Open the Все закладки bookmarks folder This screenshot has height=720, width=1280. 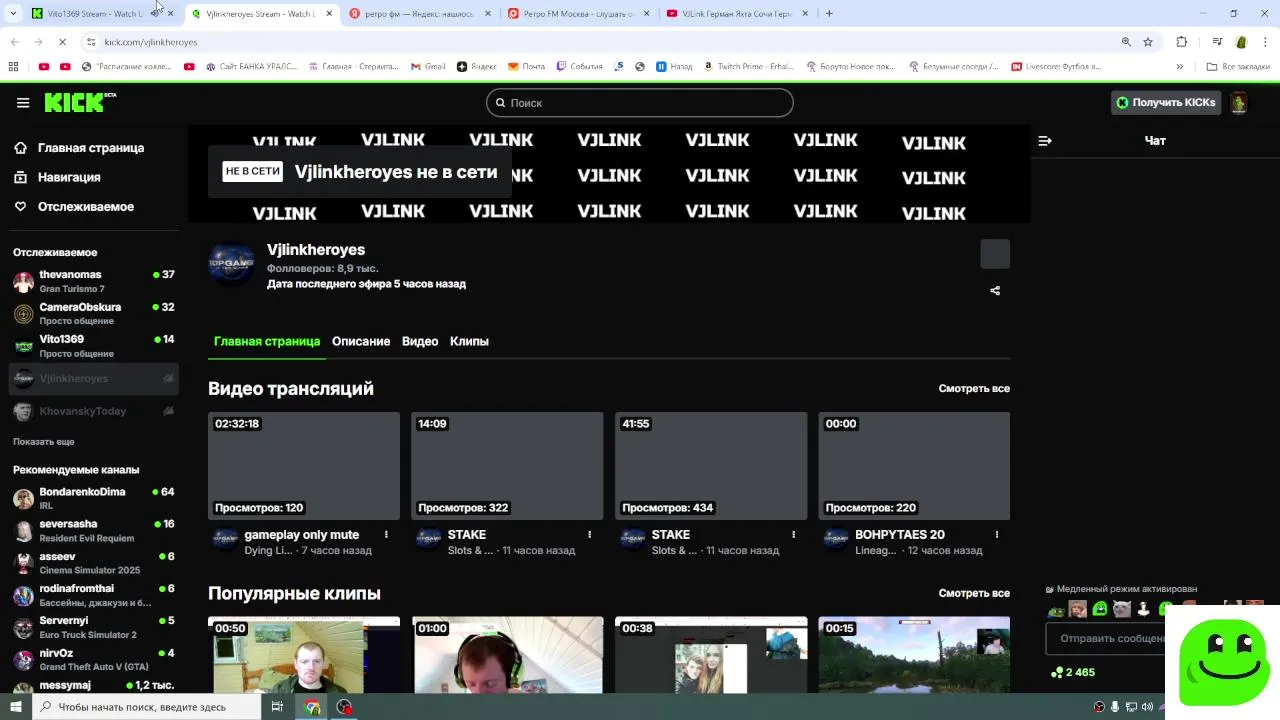(x=1238, y=67)
